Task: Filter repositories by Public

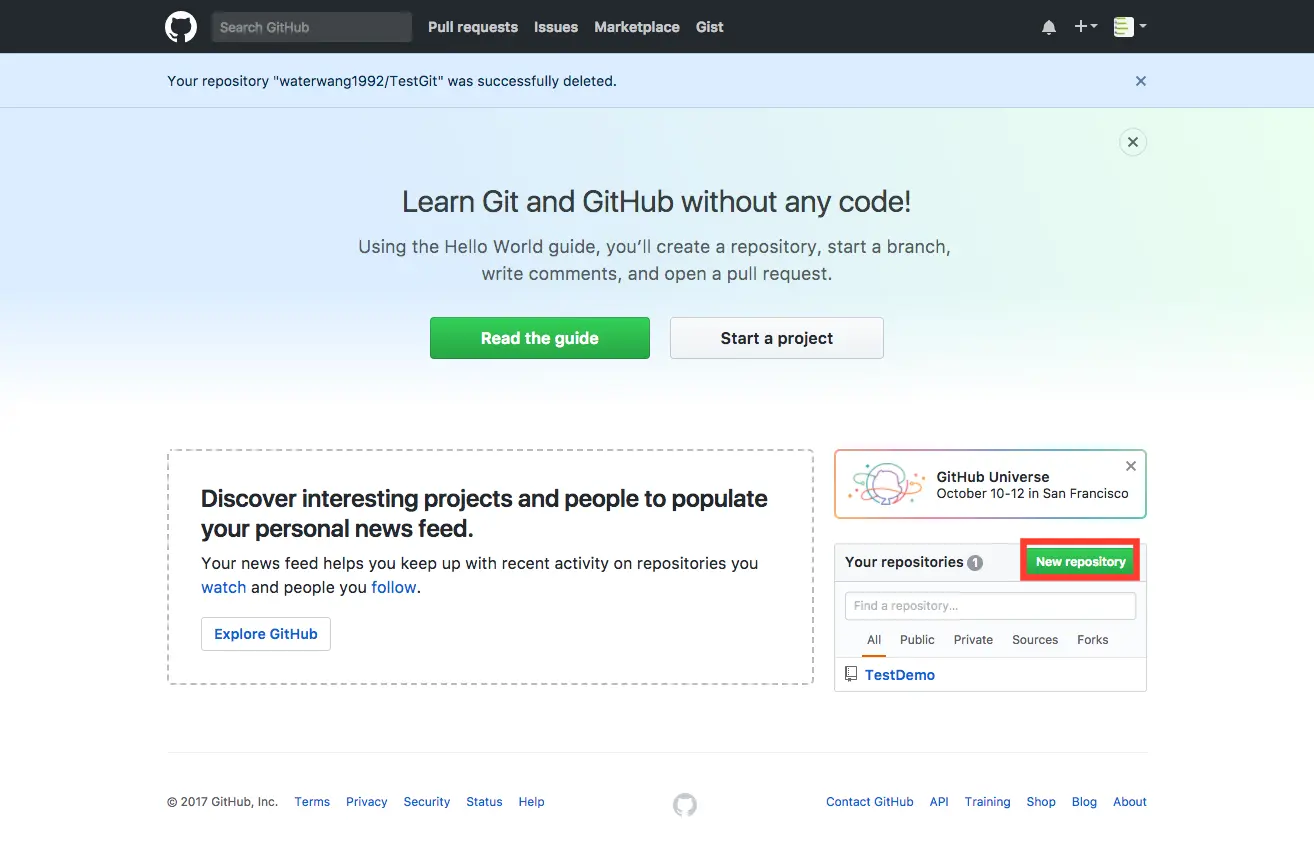Action: [917, 640]
